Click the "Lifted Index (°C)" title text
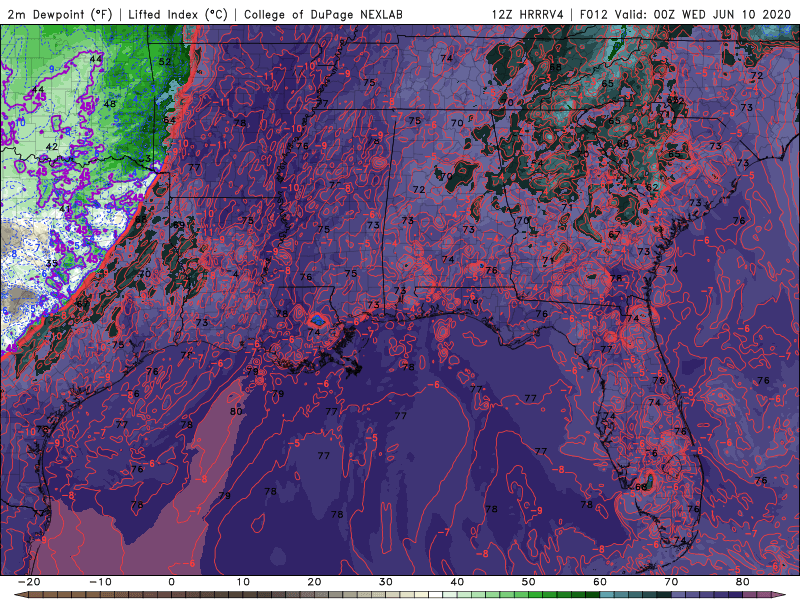 point(178,14)
